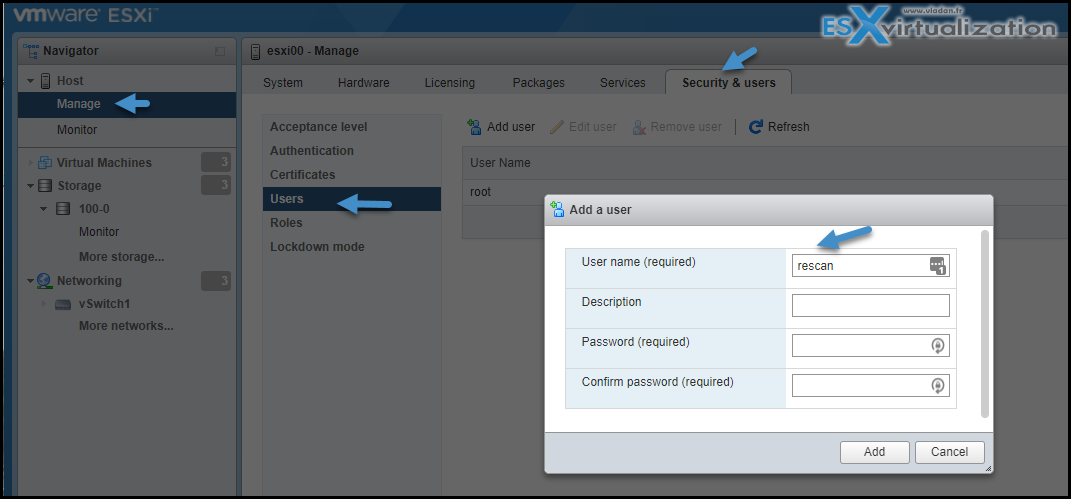Click the Networking globe icon
The width and height of the screenshot is (1071, 499).
pos(44,281)
